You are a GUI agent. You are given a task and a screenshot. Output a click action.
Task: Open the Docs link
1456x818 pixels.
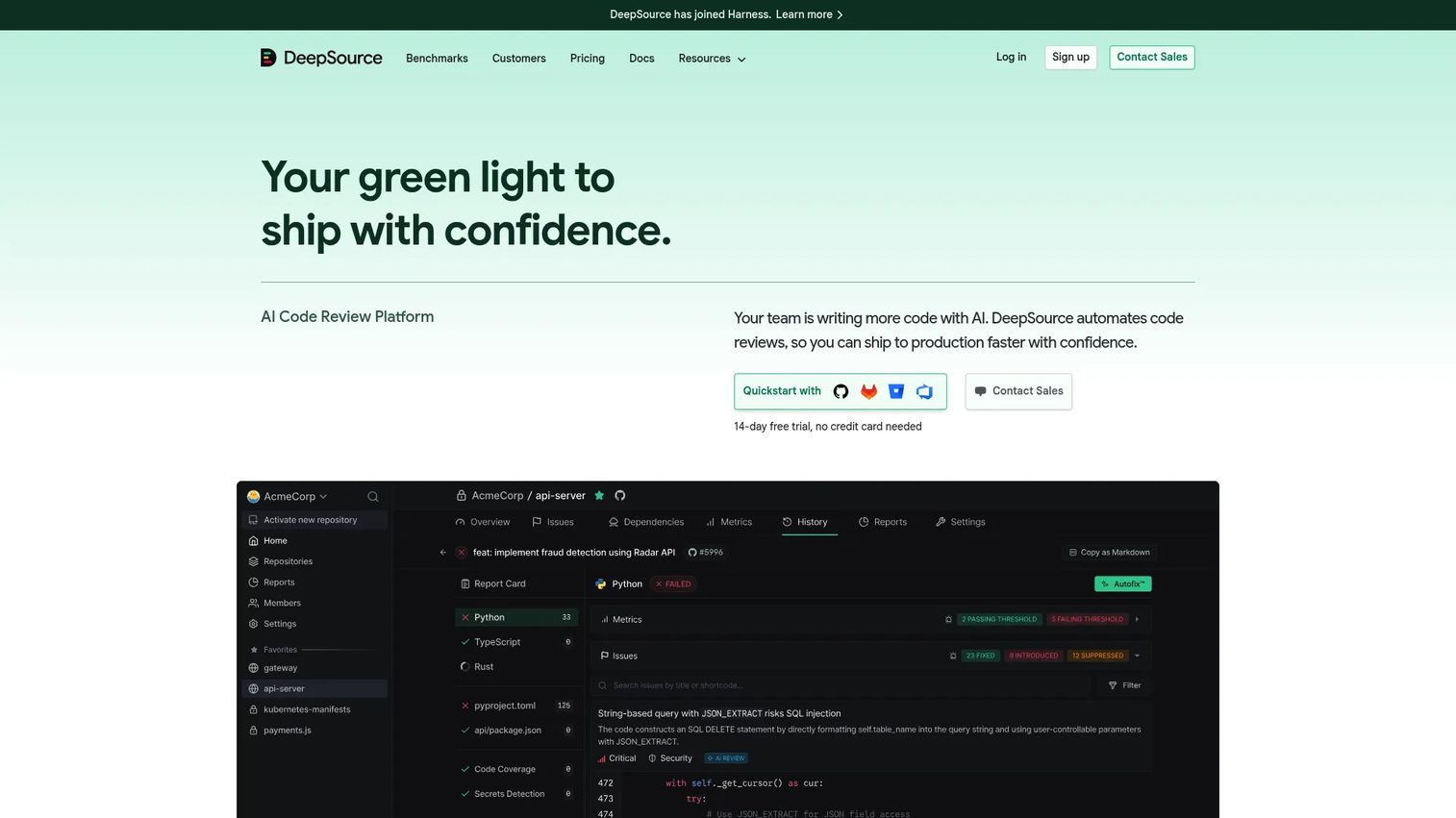(641, 59)
